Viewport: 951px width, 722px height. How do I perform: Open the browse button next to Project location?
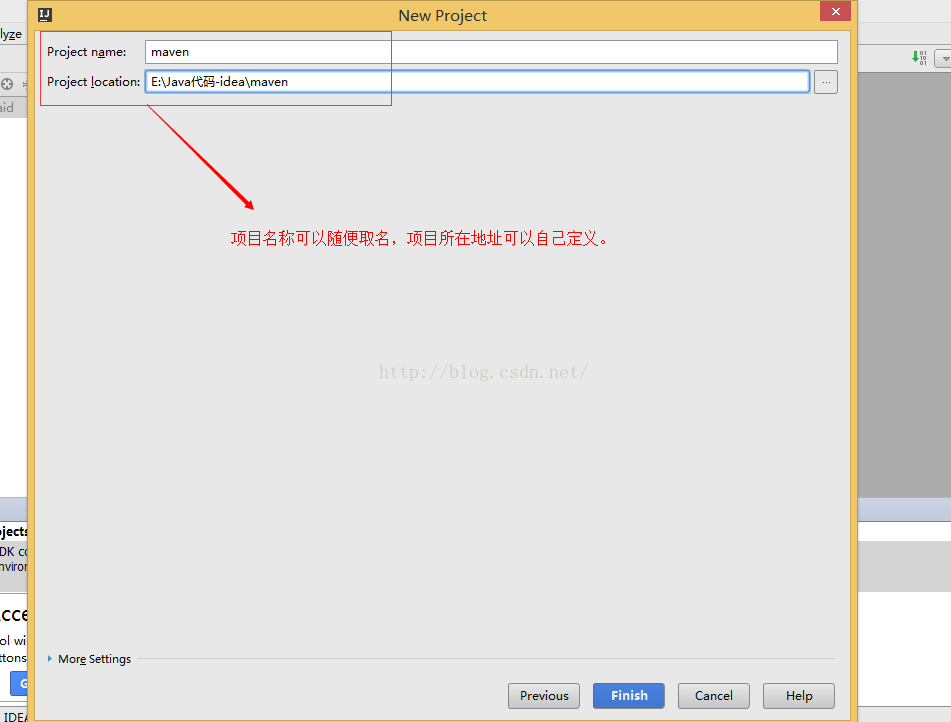pyautogui.click(x=825, y=82)
